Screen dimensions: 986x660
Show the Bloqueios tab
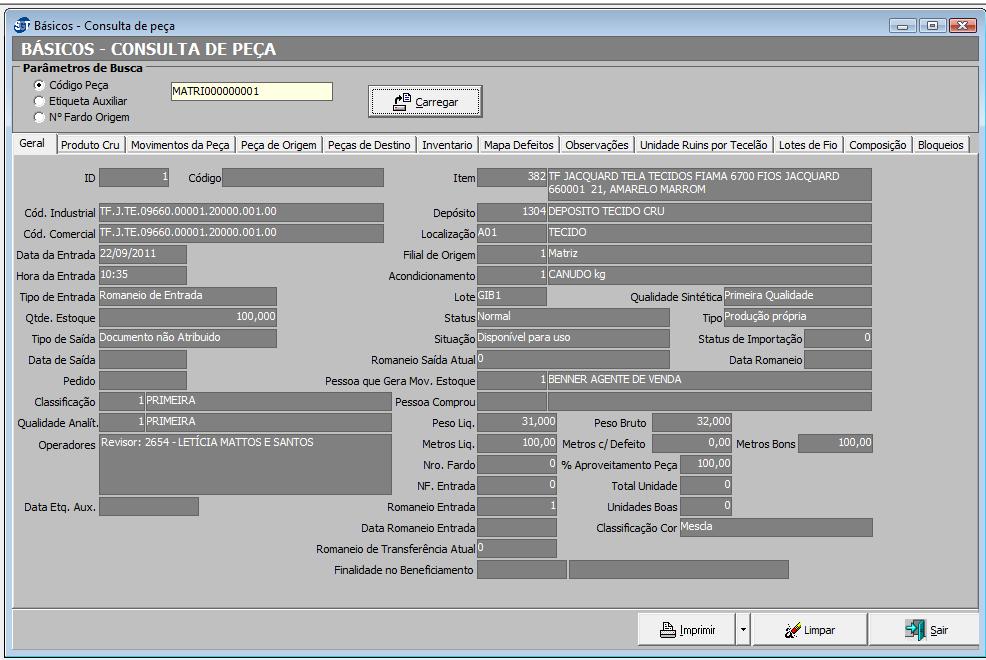pos(940,145)
